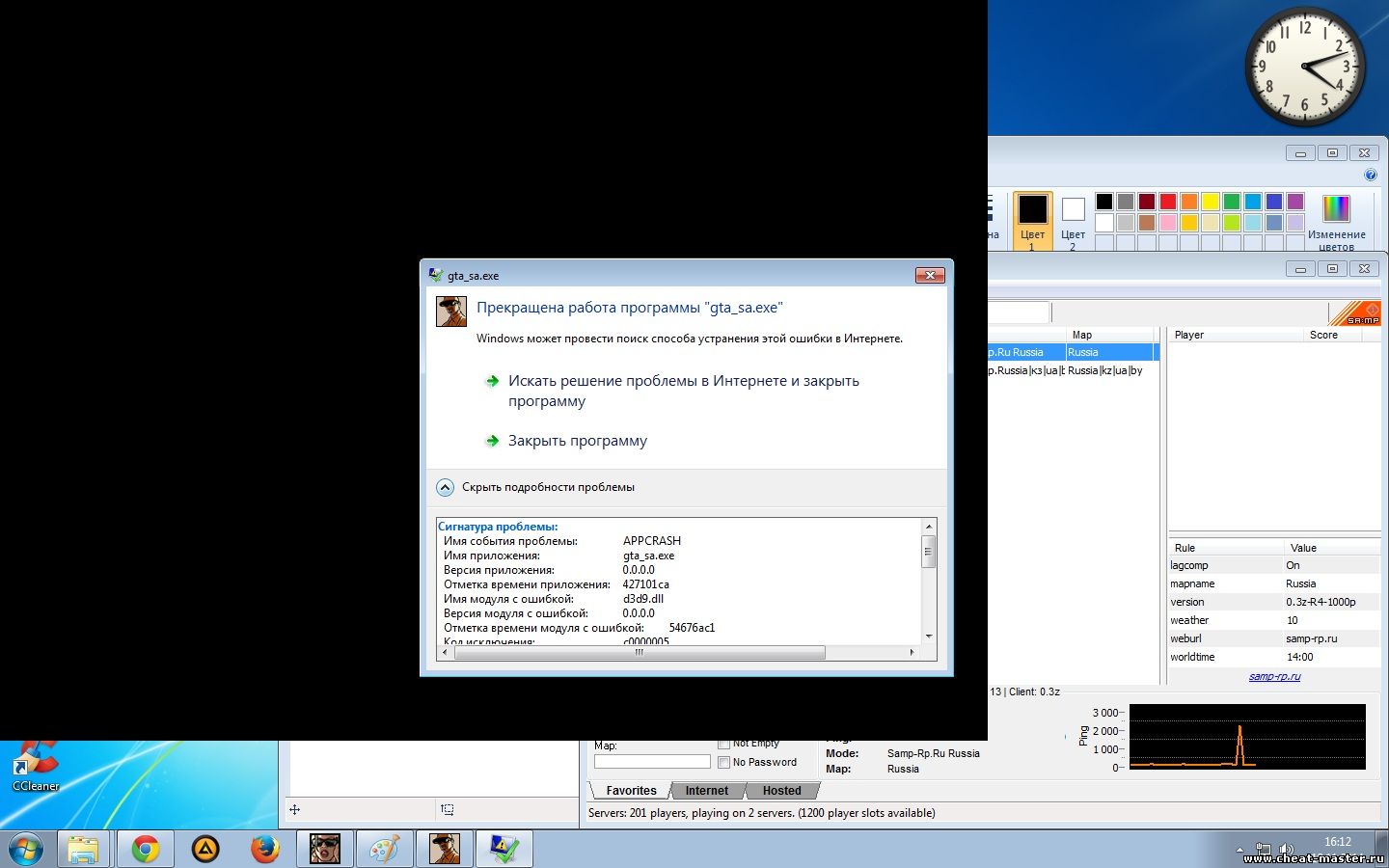The image size is (1389, 868).
Task: Sort by the Score column header
Action: click(1331, 335)
